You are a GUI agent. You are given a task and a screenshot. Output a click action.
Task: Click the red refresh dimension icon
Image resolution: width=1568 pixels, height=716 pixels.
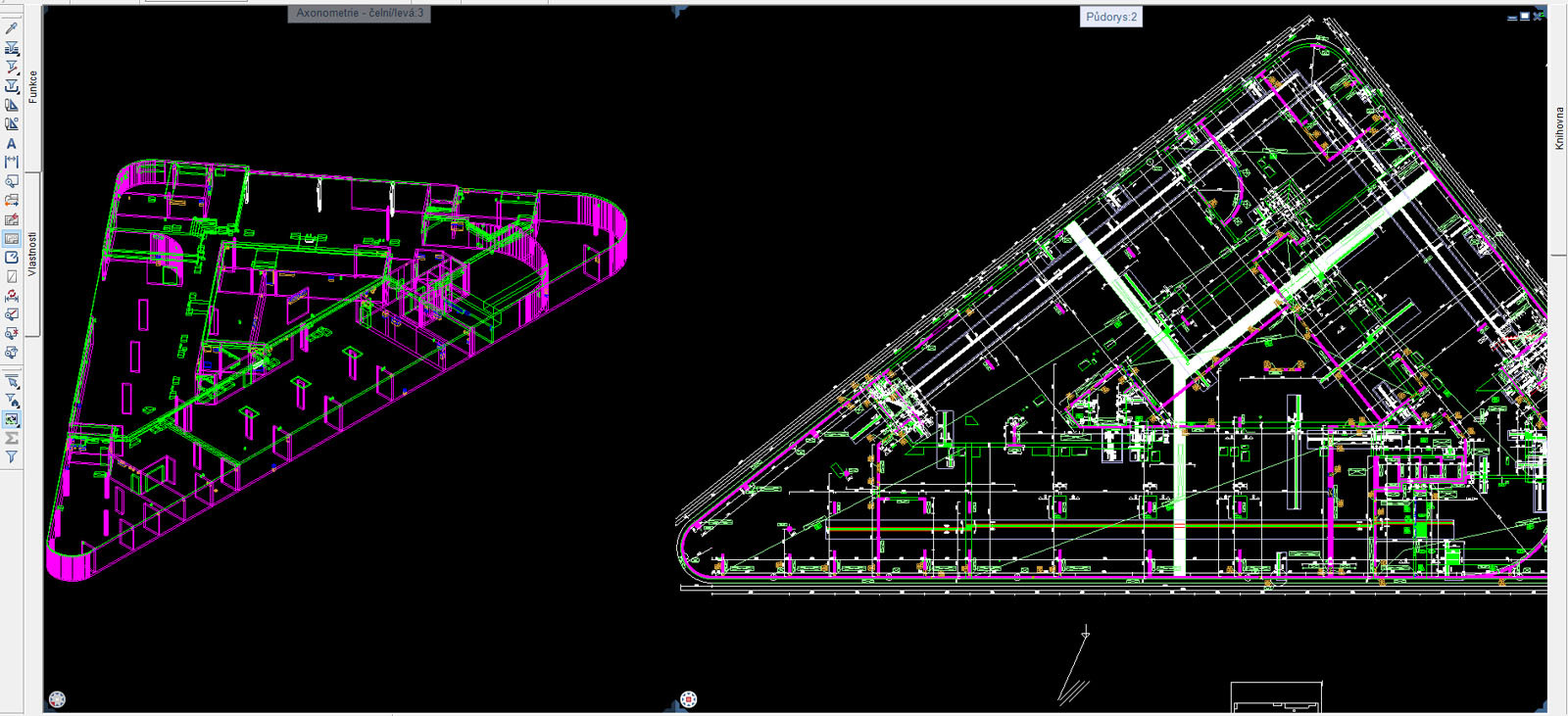coord(12,296)
